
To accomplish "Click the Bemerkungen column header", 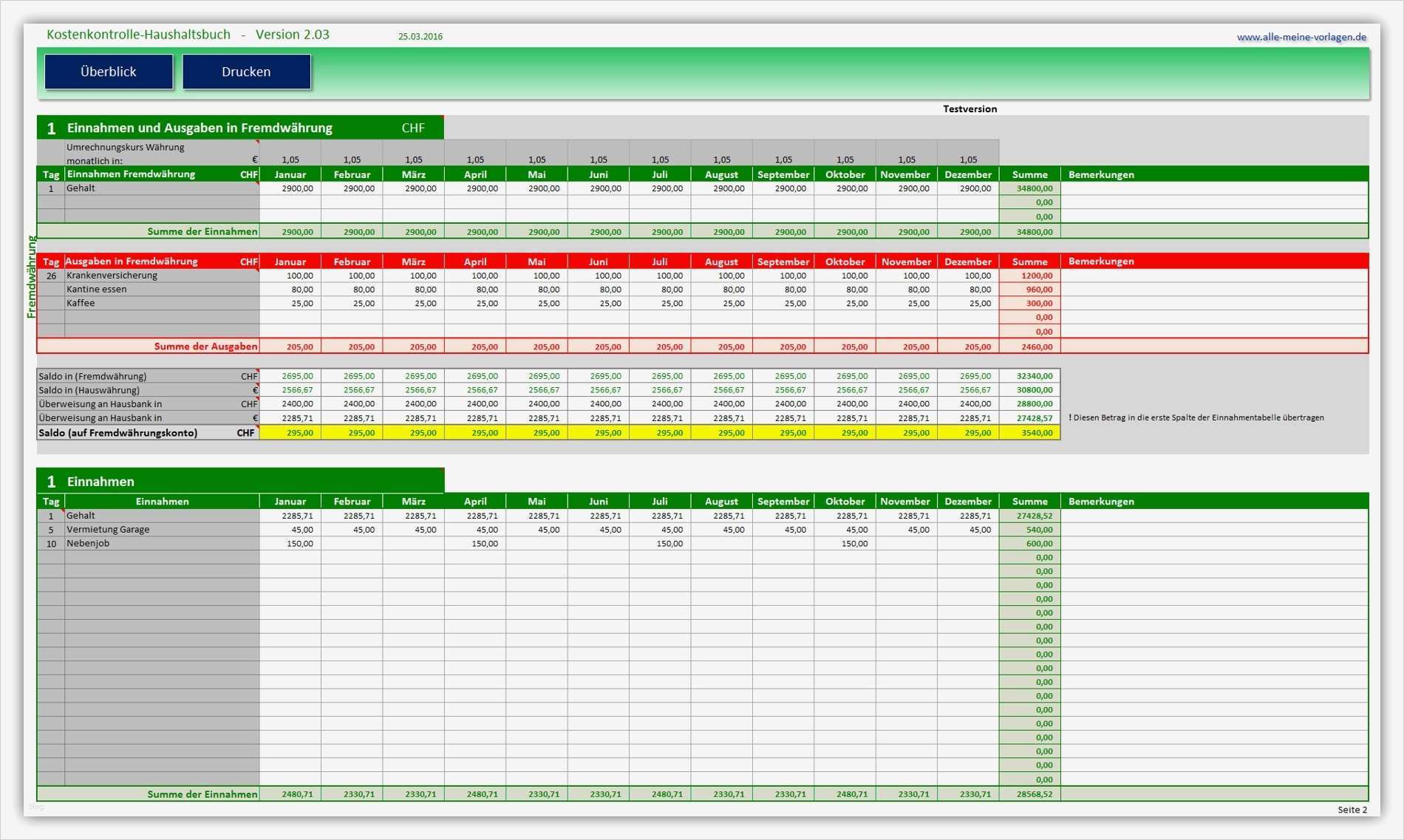I will pyautogui.click(x=1103, y=174).
